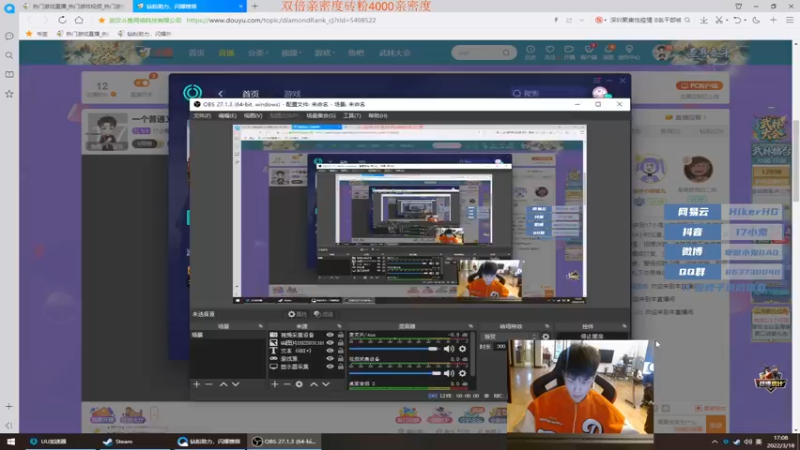Click browser address bar URL
Screen dimensions: 800x450
[281, 20]
